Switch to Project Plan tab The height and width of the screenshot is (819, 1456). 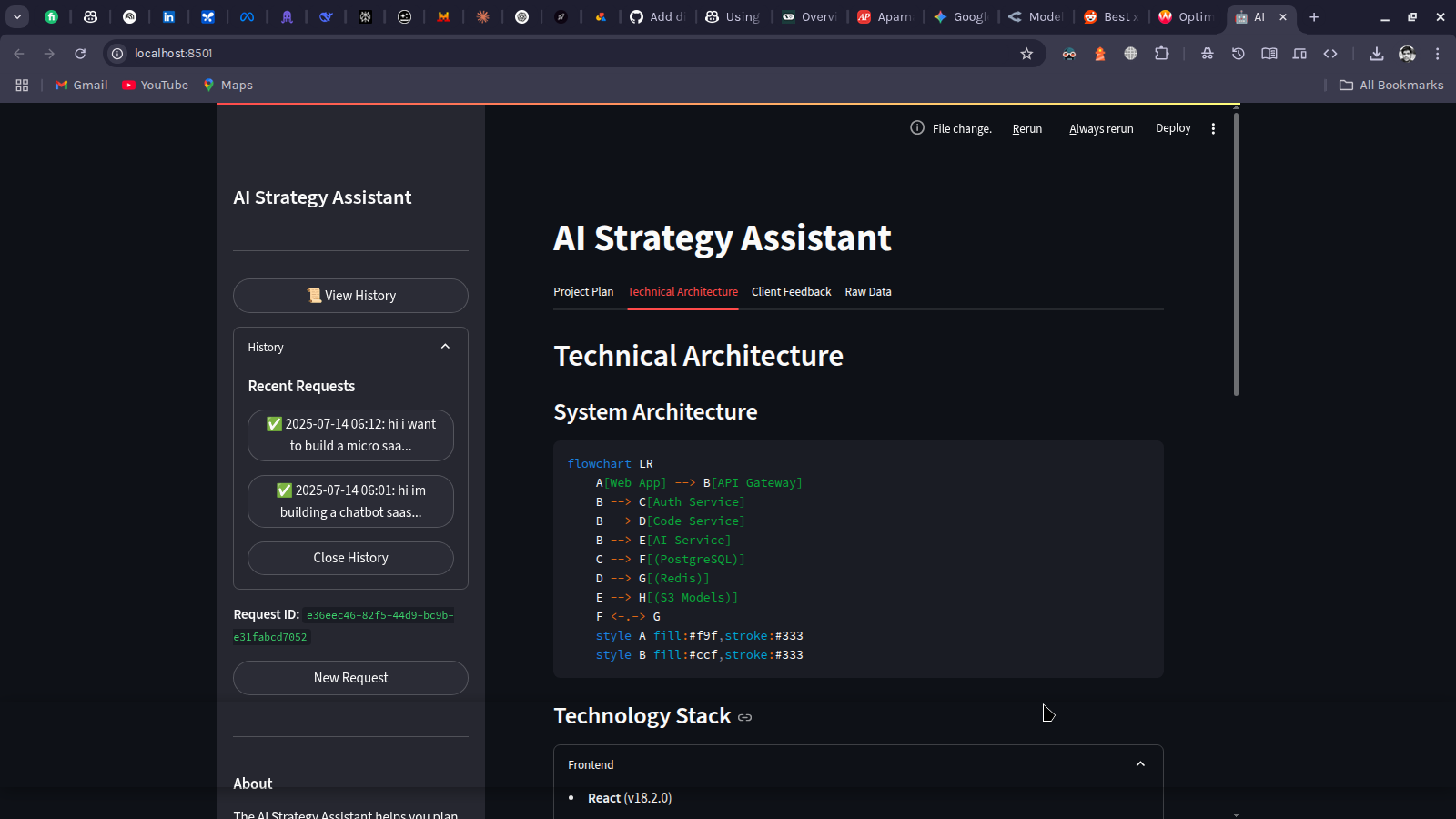pyautogui.click(x=583, y=292)
